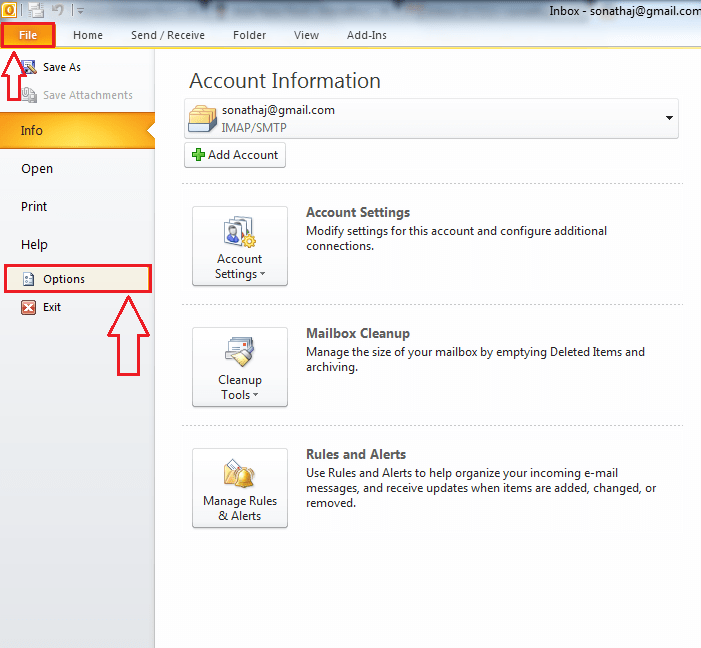Open the Send / Receive tab
Image resolution: width=701 pixels, height=648 pixels.
coord(168,35)
